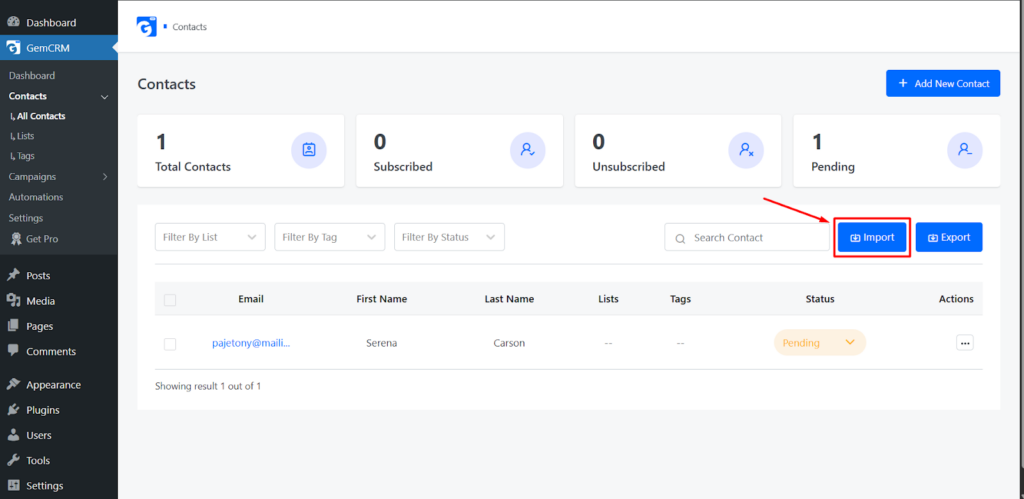
Task: Click the Get Pro link in the sidebar
Action: [x=42, y=239]
